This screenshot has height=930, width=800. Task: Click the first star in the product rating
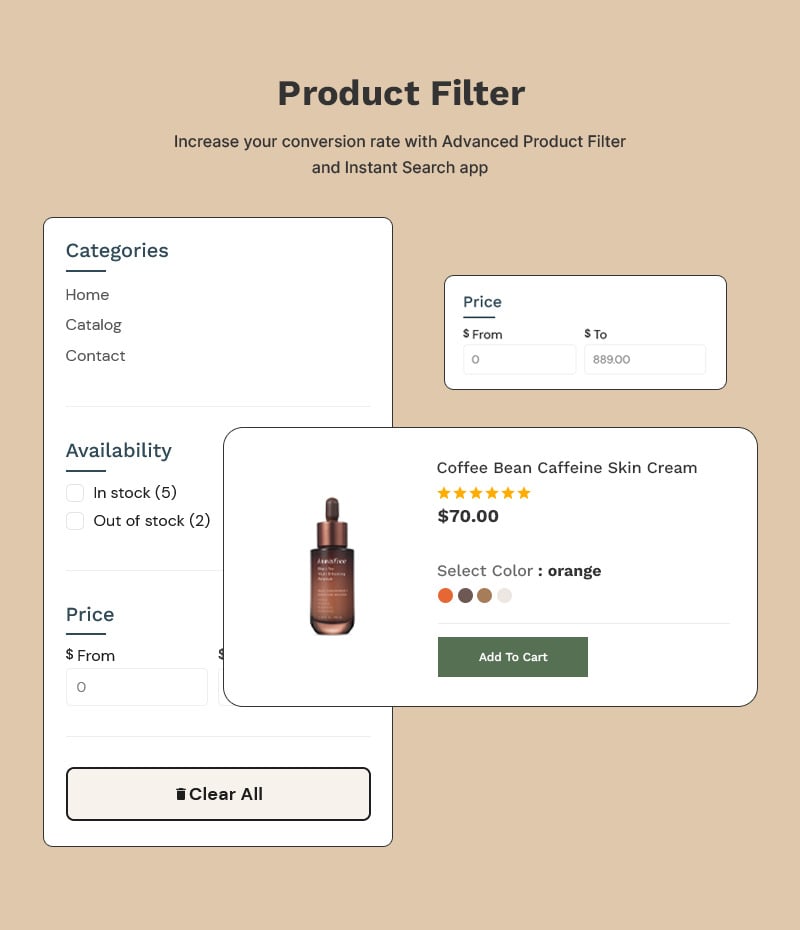443,493
